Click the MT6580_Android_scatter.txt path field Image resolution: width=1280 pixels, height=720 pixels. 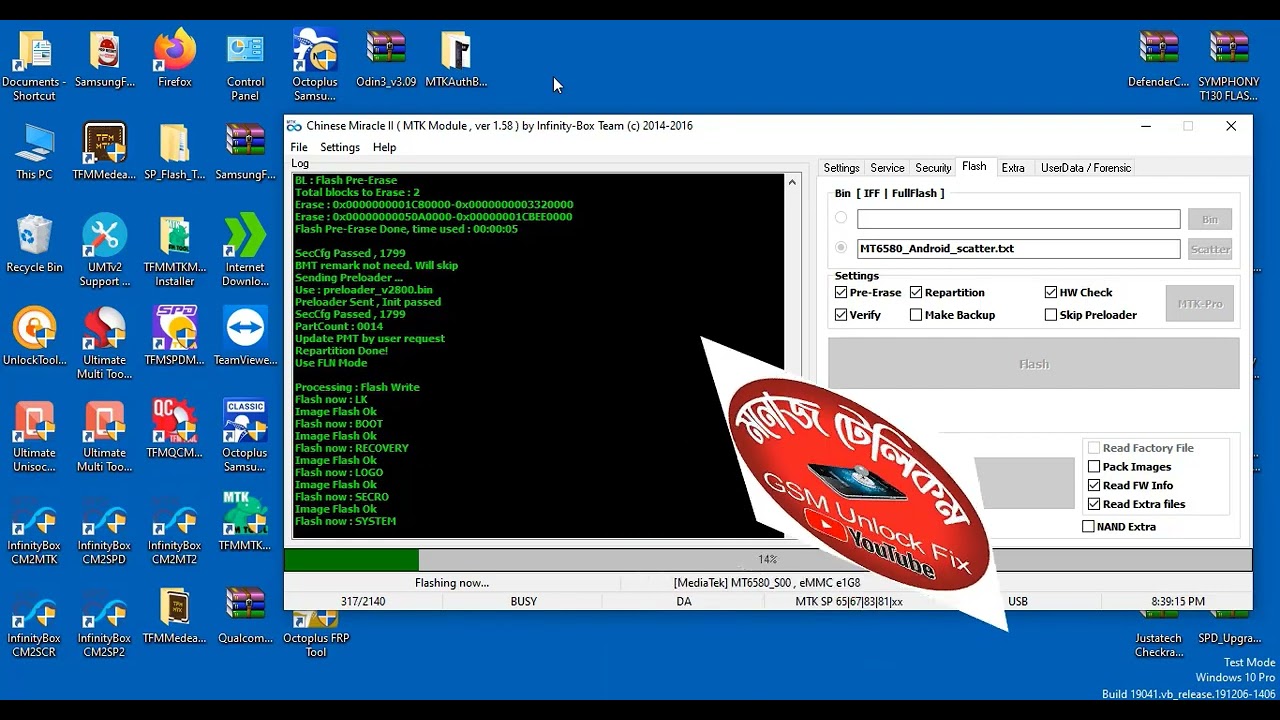(x=1019, y=249)
